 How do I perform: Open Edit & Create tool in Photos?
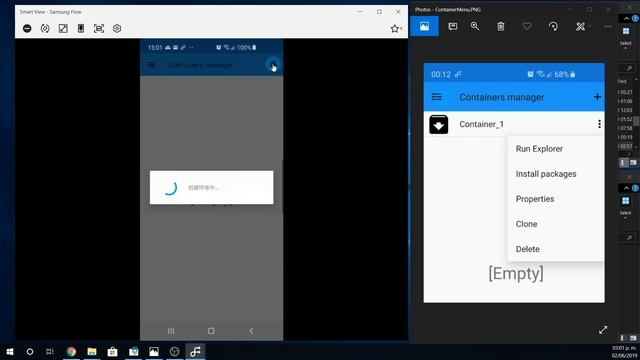pyautogui.click(x=580, y=27)
